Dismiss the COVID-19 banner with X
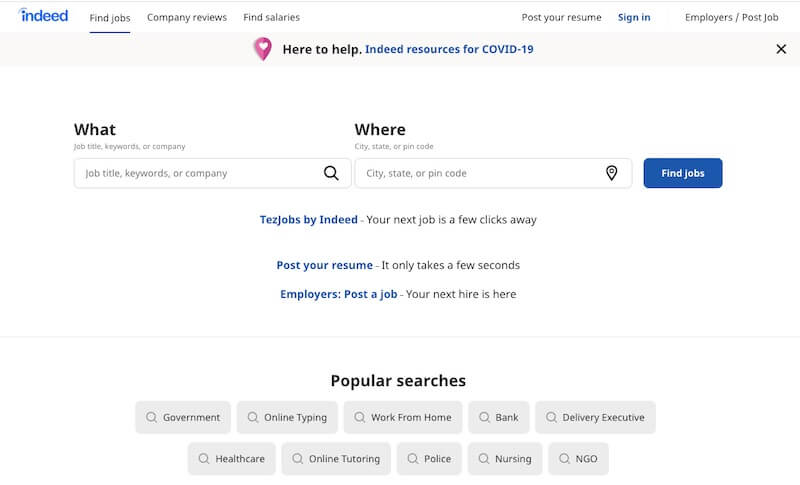The width and height of the screenshot is (800, 485). (781, 49)
